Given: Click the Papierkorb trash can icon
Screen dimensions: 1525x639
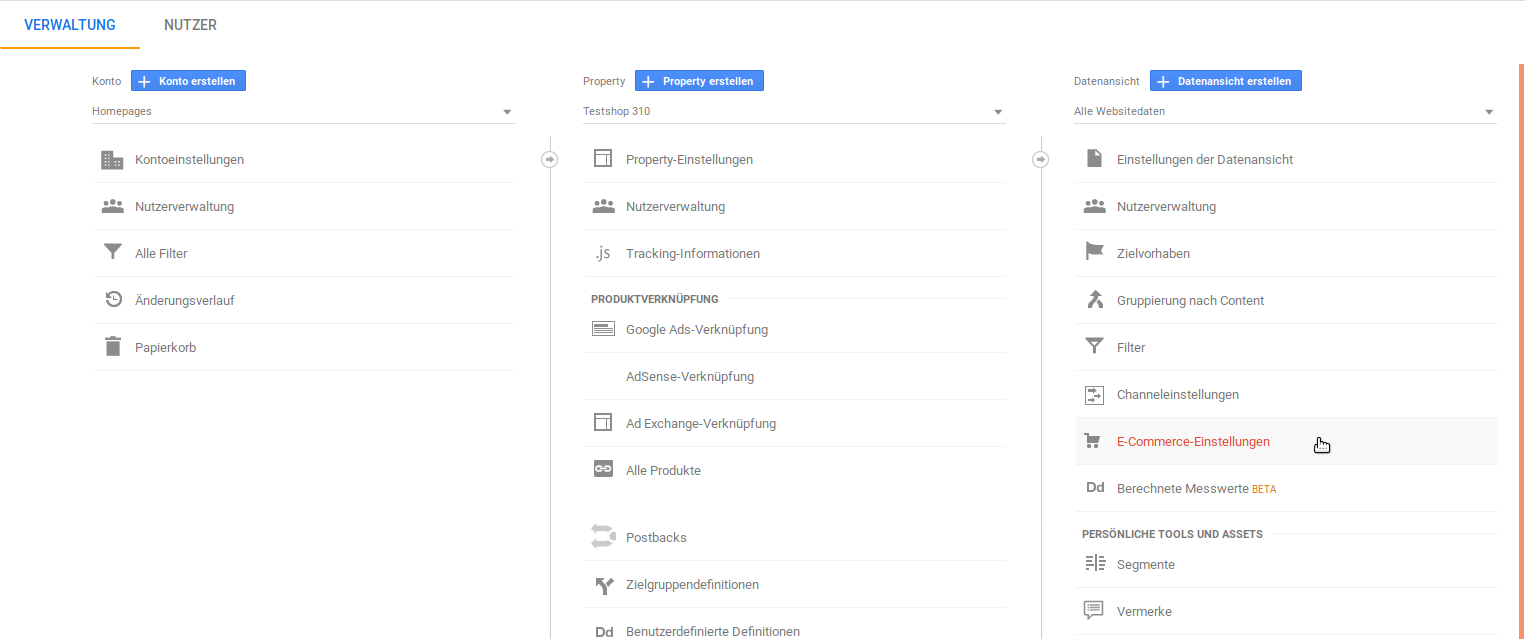Looking at the screenshot, I should (112, 347).
